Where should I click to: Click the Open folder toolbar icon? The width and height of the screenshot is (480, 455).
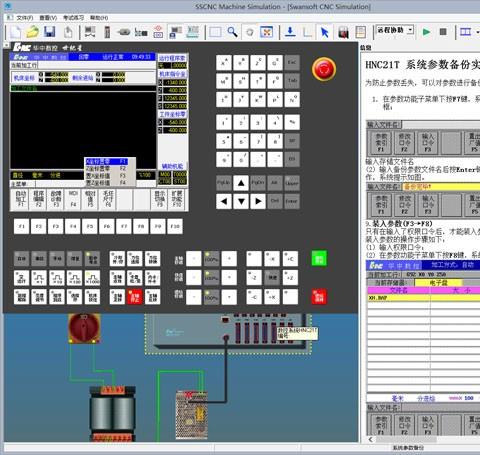pos(33,32)
